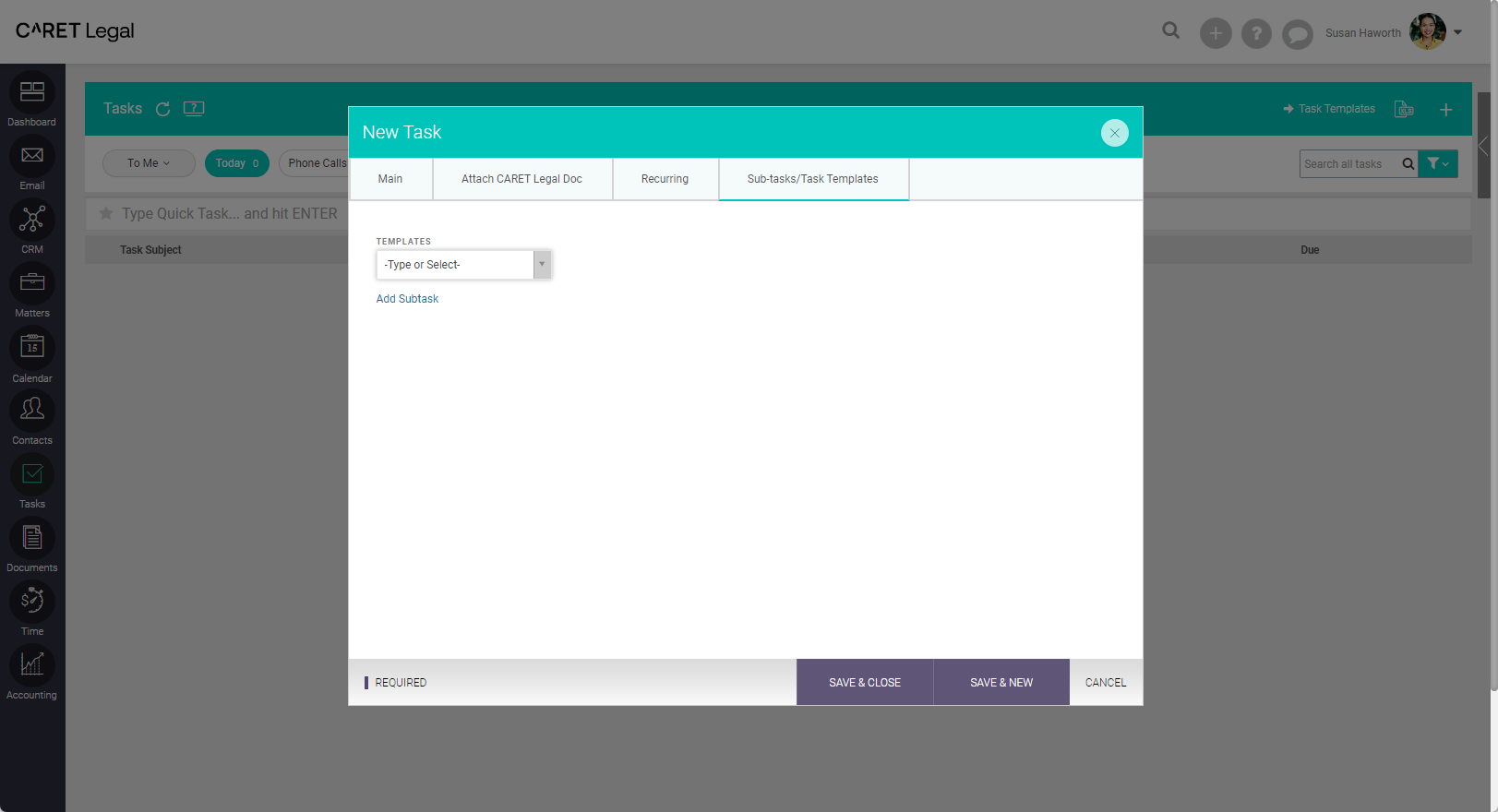Go to CRM in the sidebar
The width and height of the screenshot is (1498, 812).
[x=32, y=220]
